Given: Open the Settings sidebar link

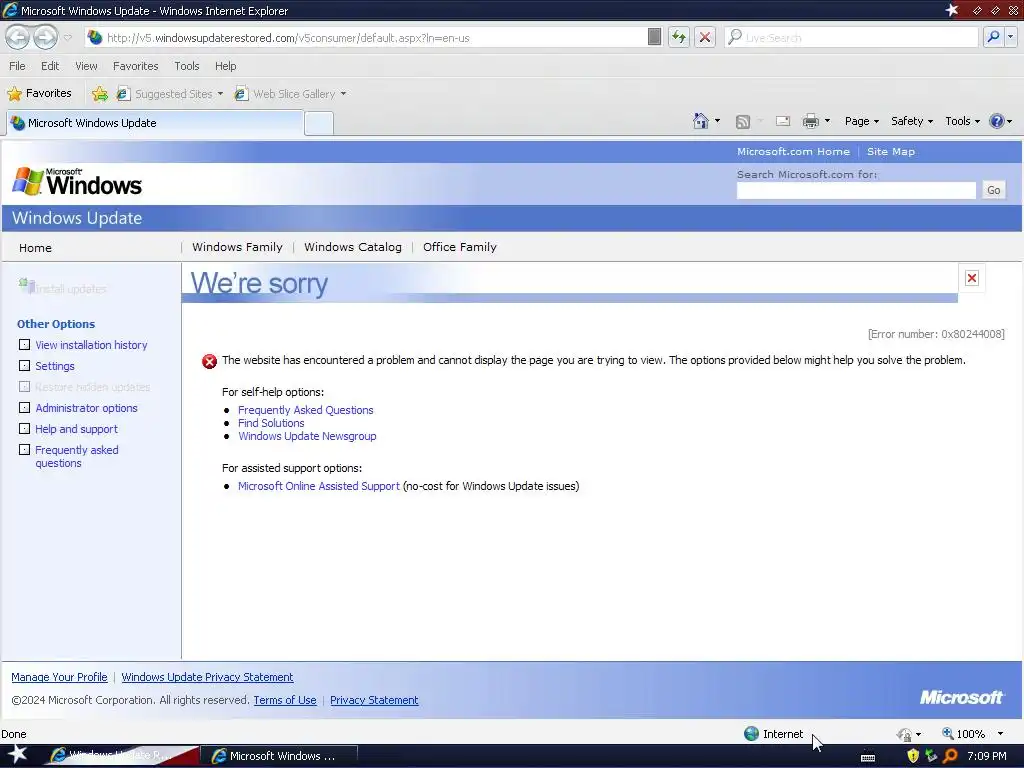Looking at the screenshot, I should point(55,366).
